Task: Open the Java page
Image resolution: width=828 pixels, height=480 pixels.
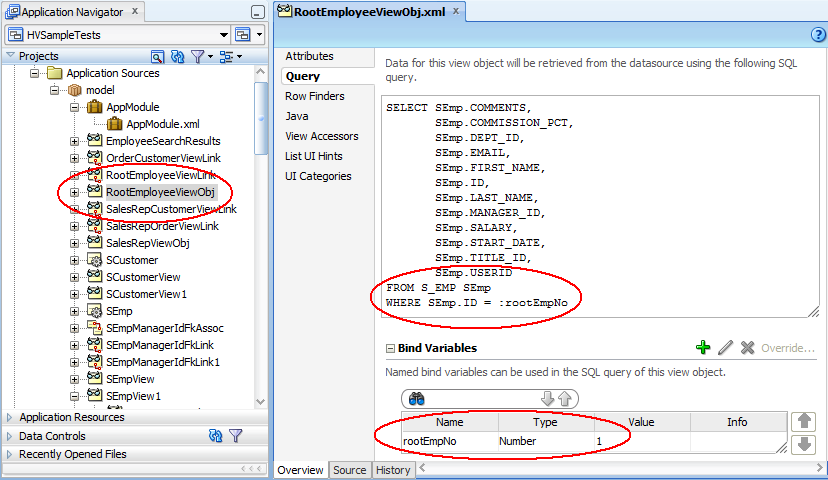Action: click(297, 116)
